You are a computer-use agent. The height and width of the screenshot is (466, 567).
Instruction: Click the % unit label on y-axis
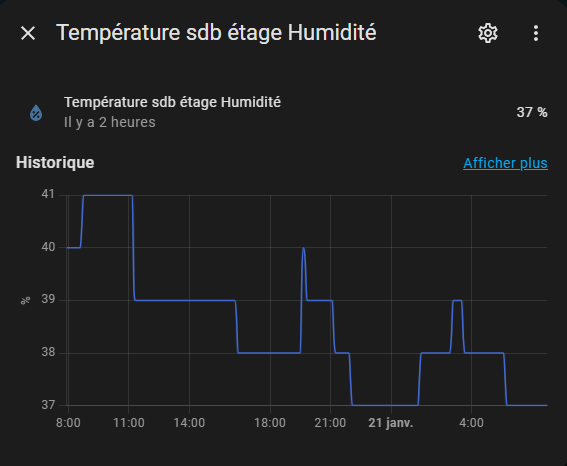pyautogui.click(x=25, y=300)
